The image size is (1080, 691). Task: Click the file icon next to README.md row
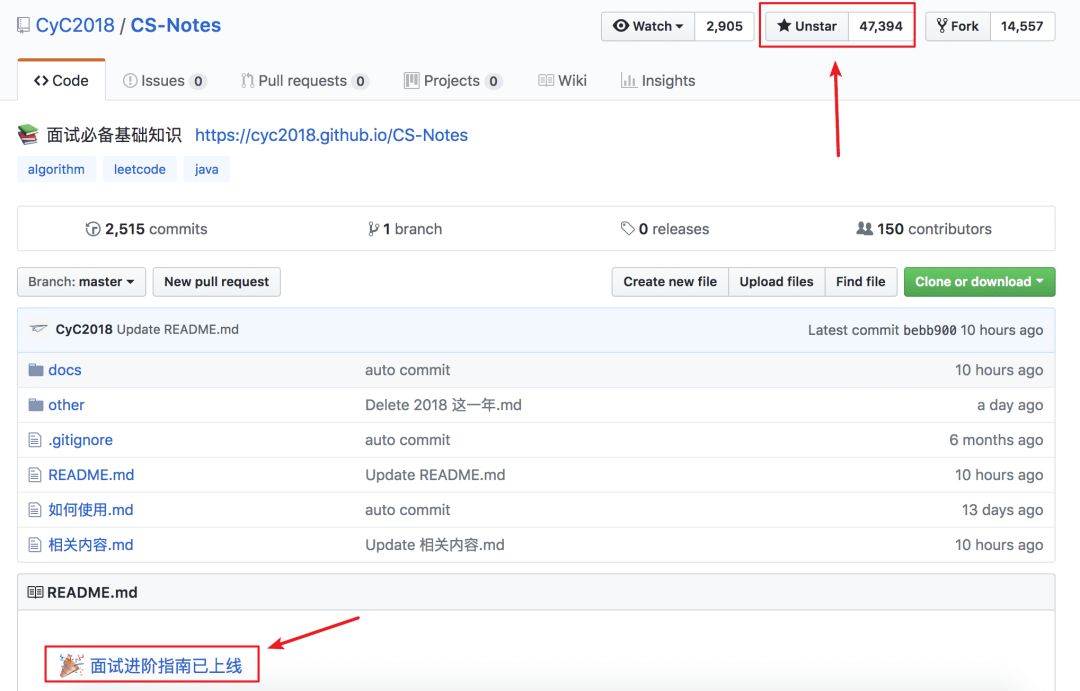(x=34, y=475)
